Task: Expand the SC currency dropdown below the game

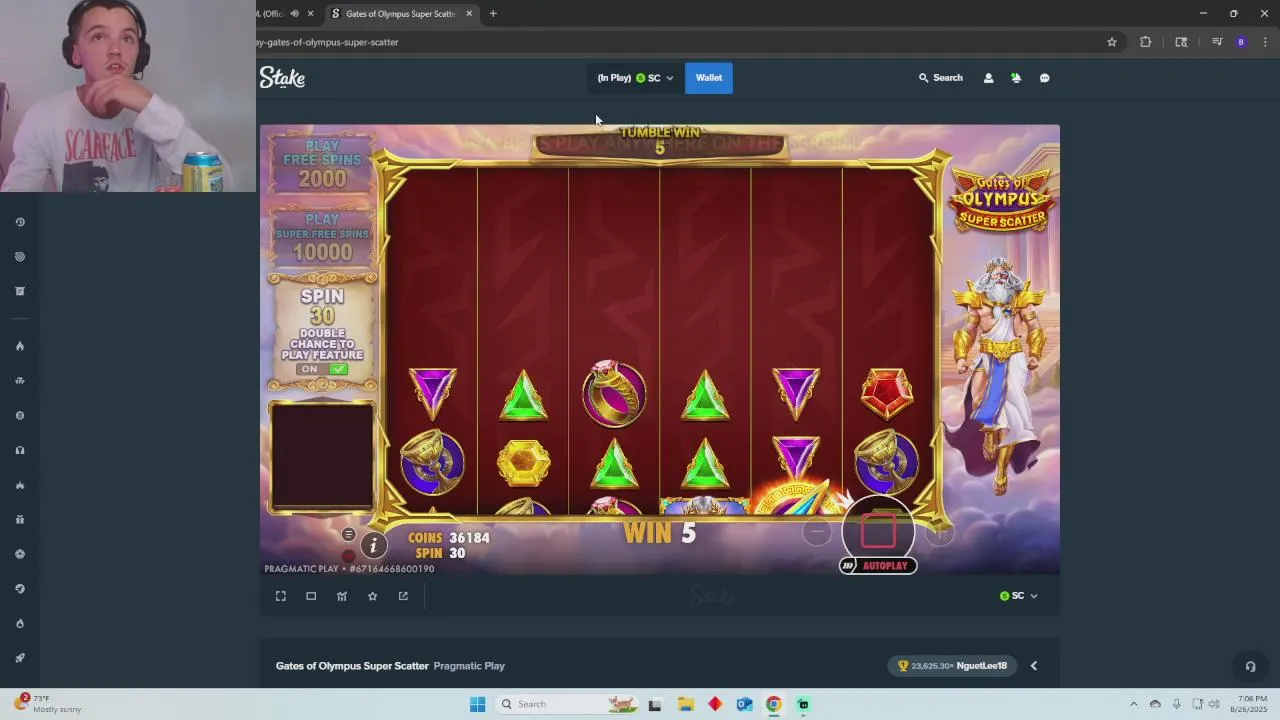Action: pos(1018,596)
